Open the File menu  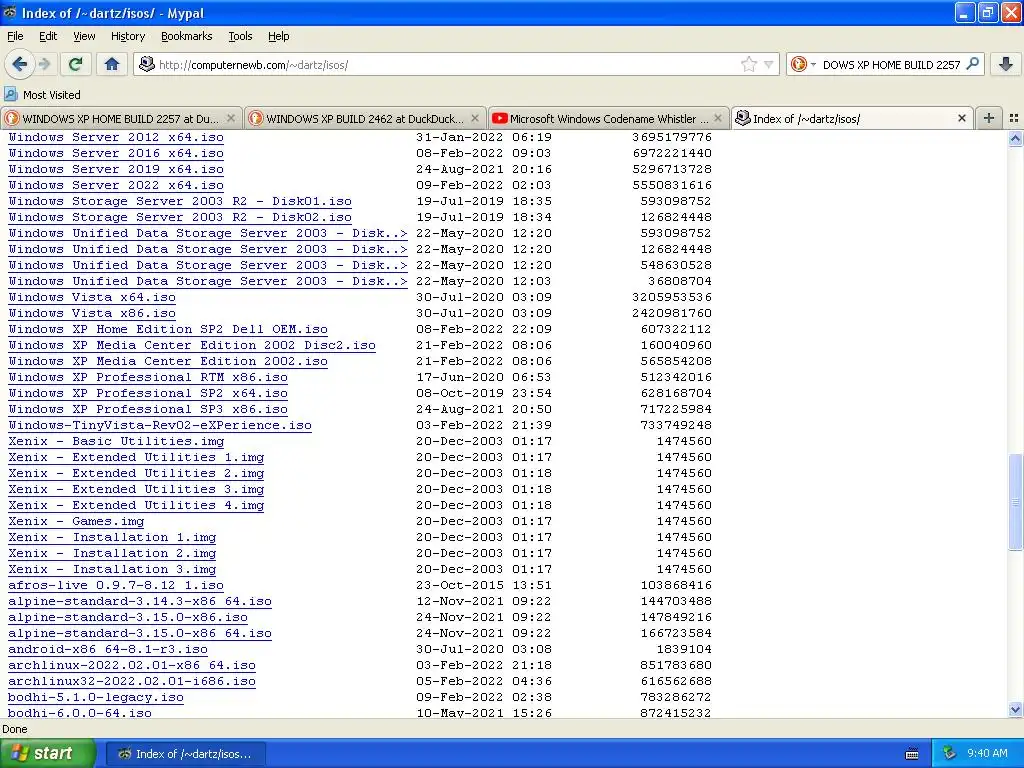pos(15,36)
